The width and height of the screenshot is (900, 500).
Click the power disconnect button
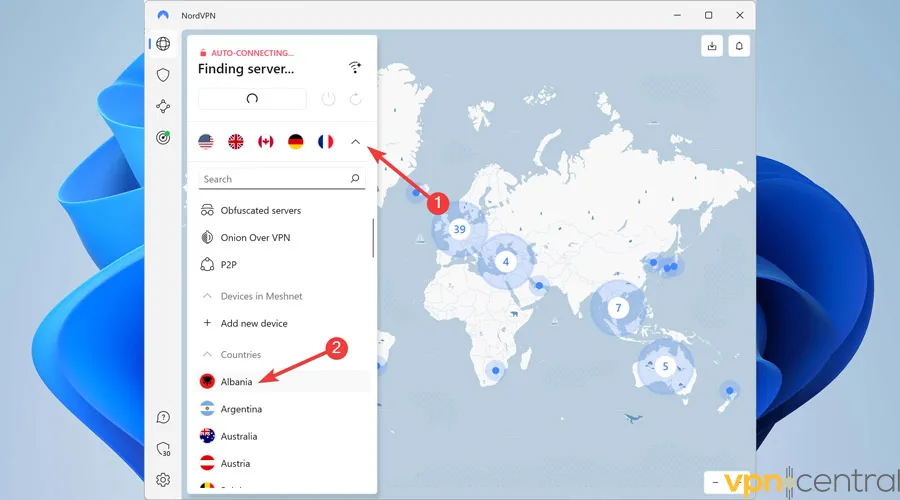coord(328,99)
